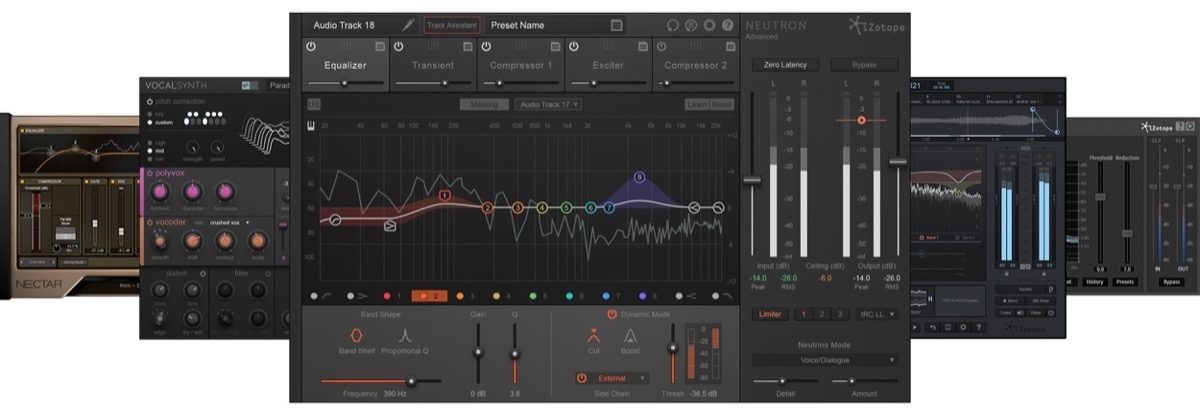Select EQ node 1 on the curve
1200x408 pixels.
pos(444,195)
